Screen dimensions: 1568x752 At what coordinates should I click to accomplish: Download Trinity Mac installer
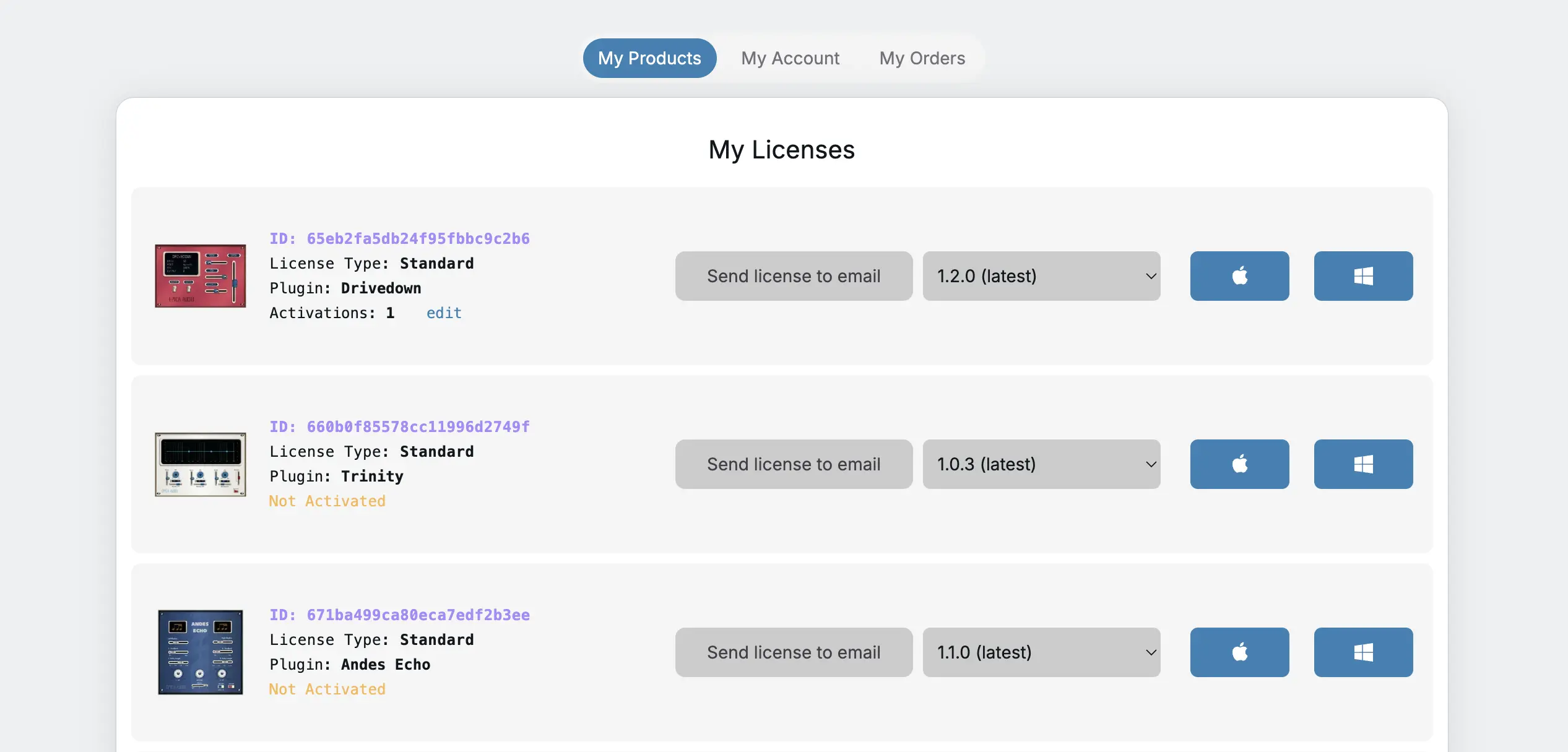click(x=1239, y=464)
